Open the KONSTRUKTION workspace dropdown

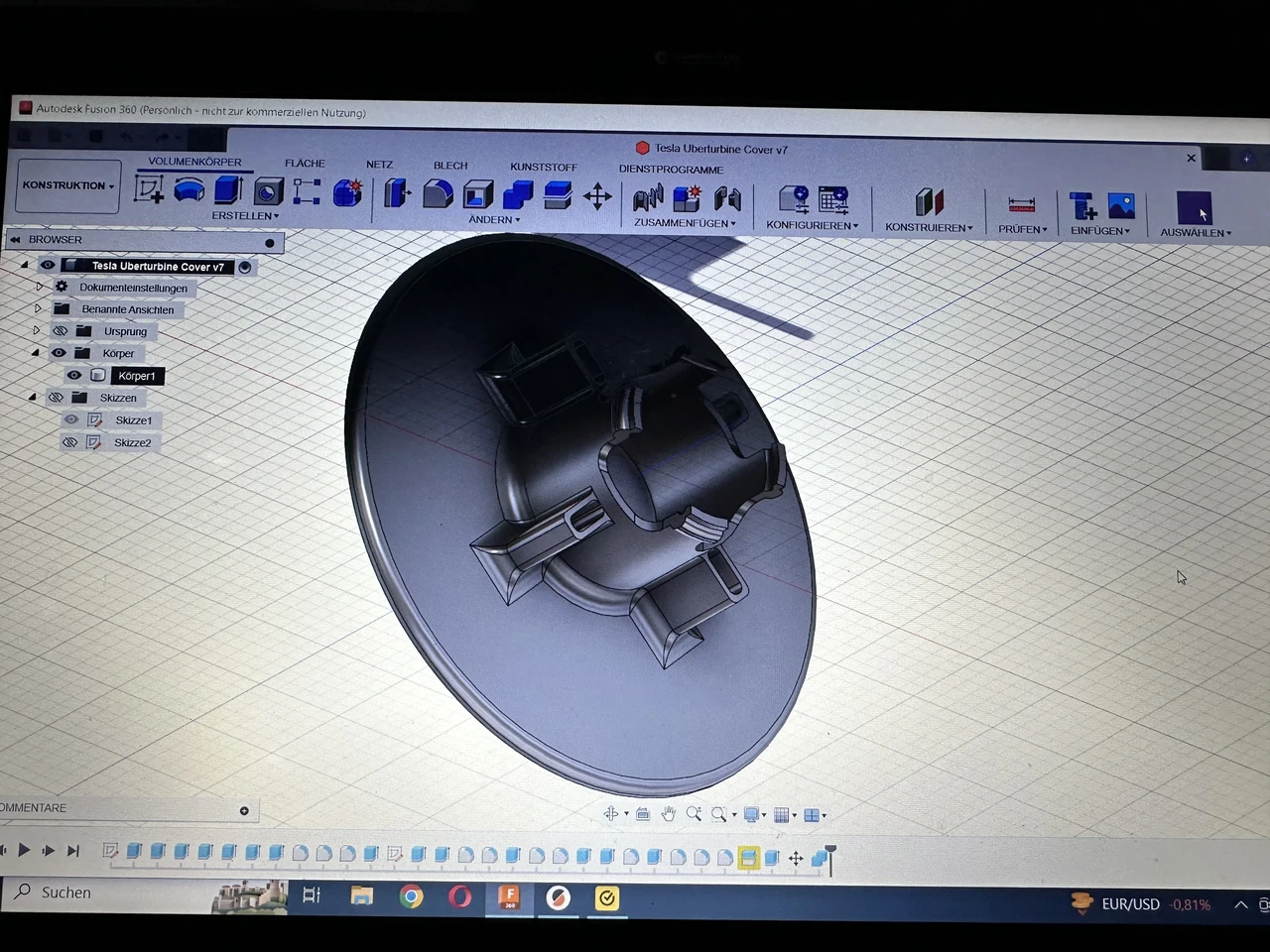point(68,185)
